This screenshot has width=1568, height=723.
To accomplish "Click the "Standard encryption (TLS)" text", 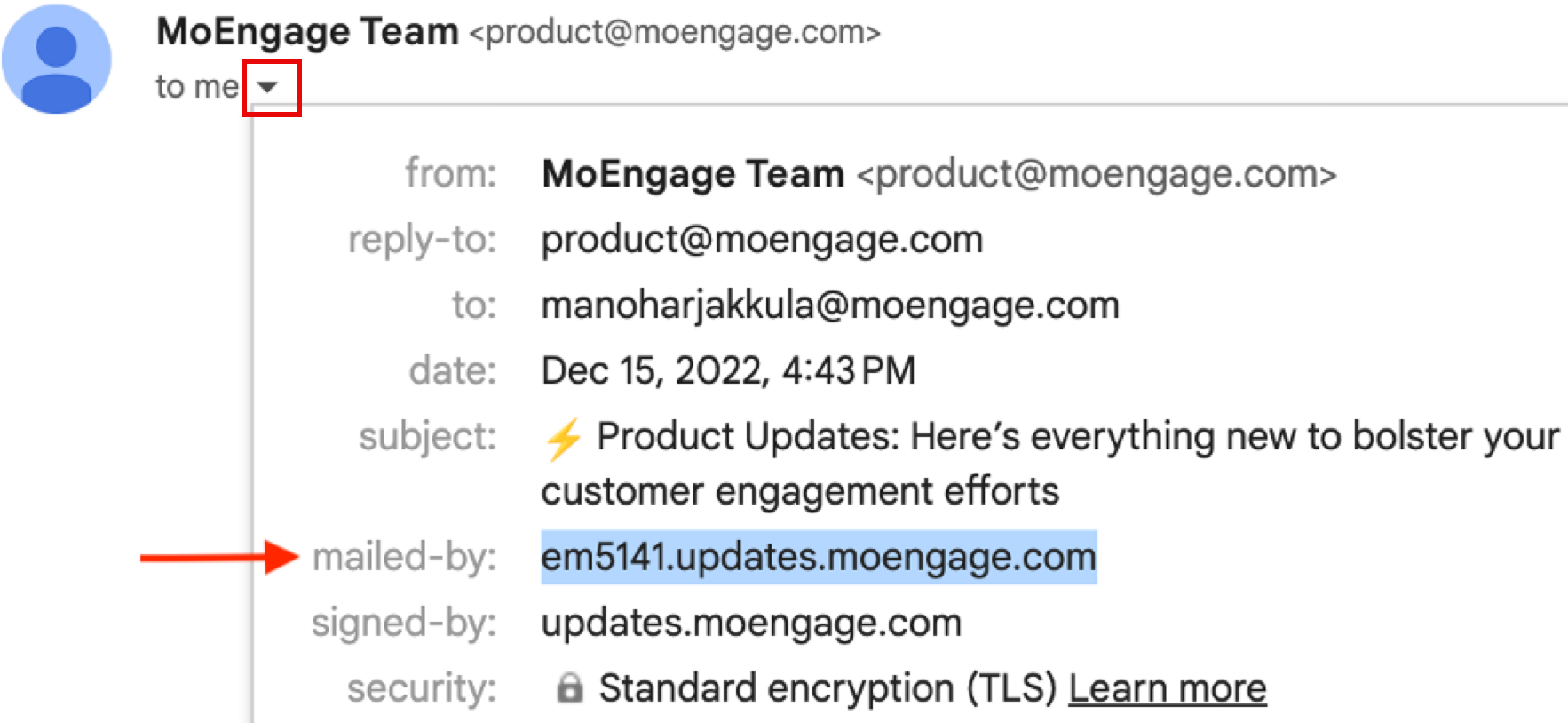I will (x=828, y=688).
